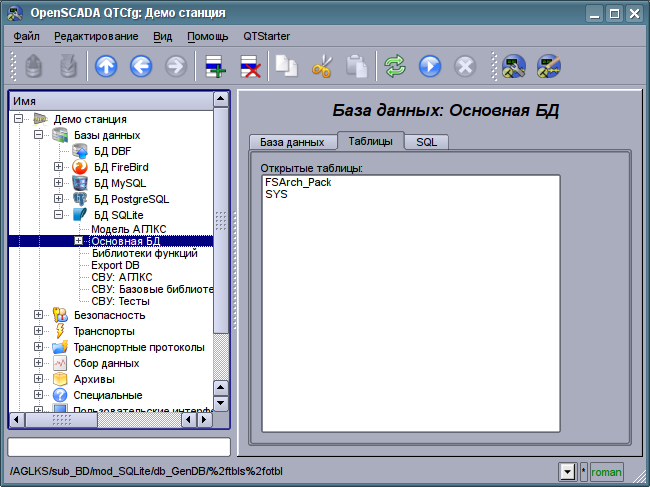Collapse the БД SQLite node
This screenshot has width=650, height=487.
(58, 215)
